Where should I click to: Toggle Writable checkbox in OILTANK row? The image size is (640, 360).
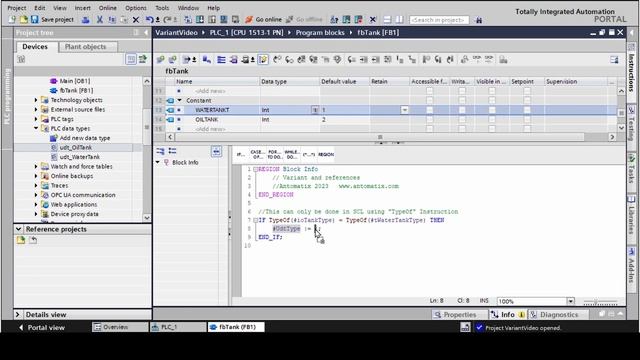462,119
